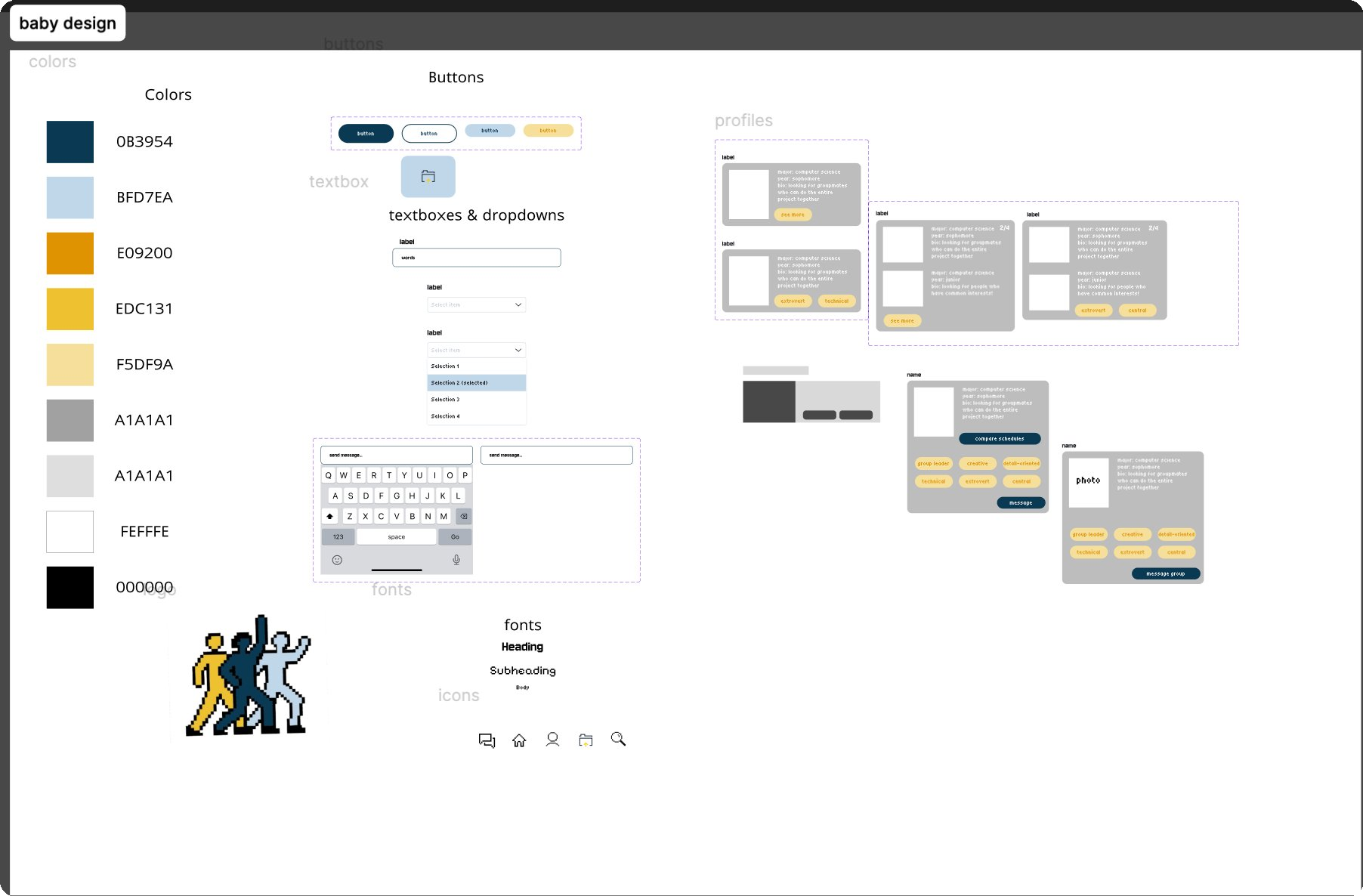Click the light blue button
The height and width of the screenshot is (896, 1363).
pyautogui.click(x=490, y=131)
